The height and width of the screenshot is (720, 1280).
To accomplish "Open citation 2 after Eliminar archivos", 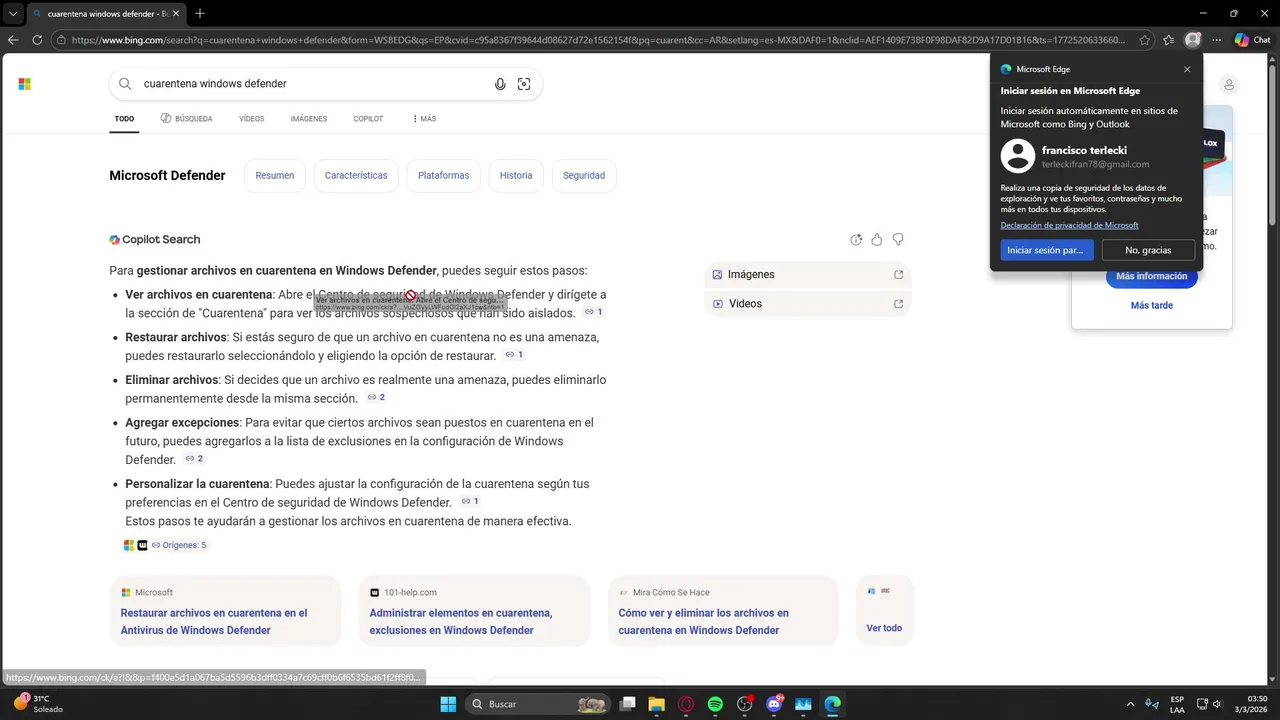I will (x=376, y=398).
